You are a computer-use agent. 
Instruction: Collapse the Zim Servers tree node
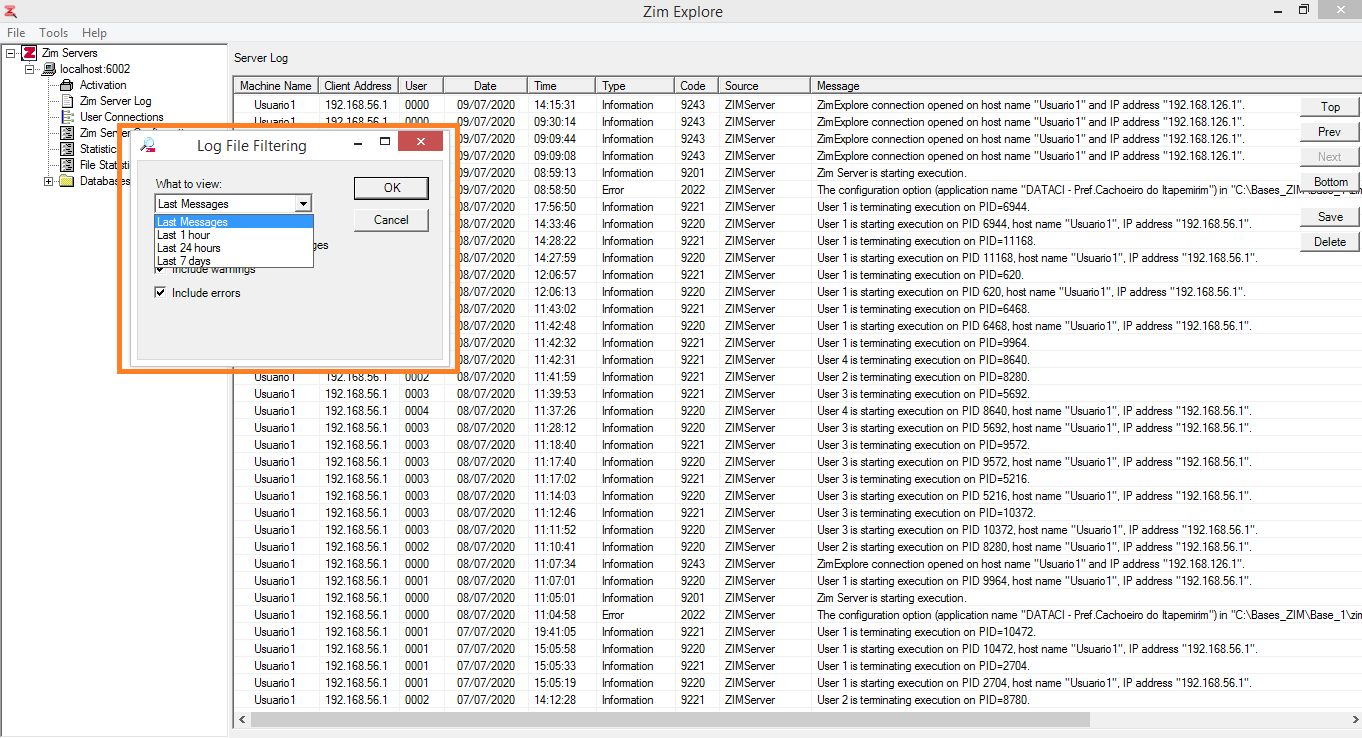[10, 53]
